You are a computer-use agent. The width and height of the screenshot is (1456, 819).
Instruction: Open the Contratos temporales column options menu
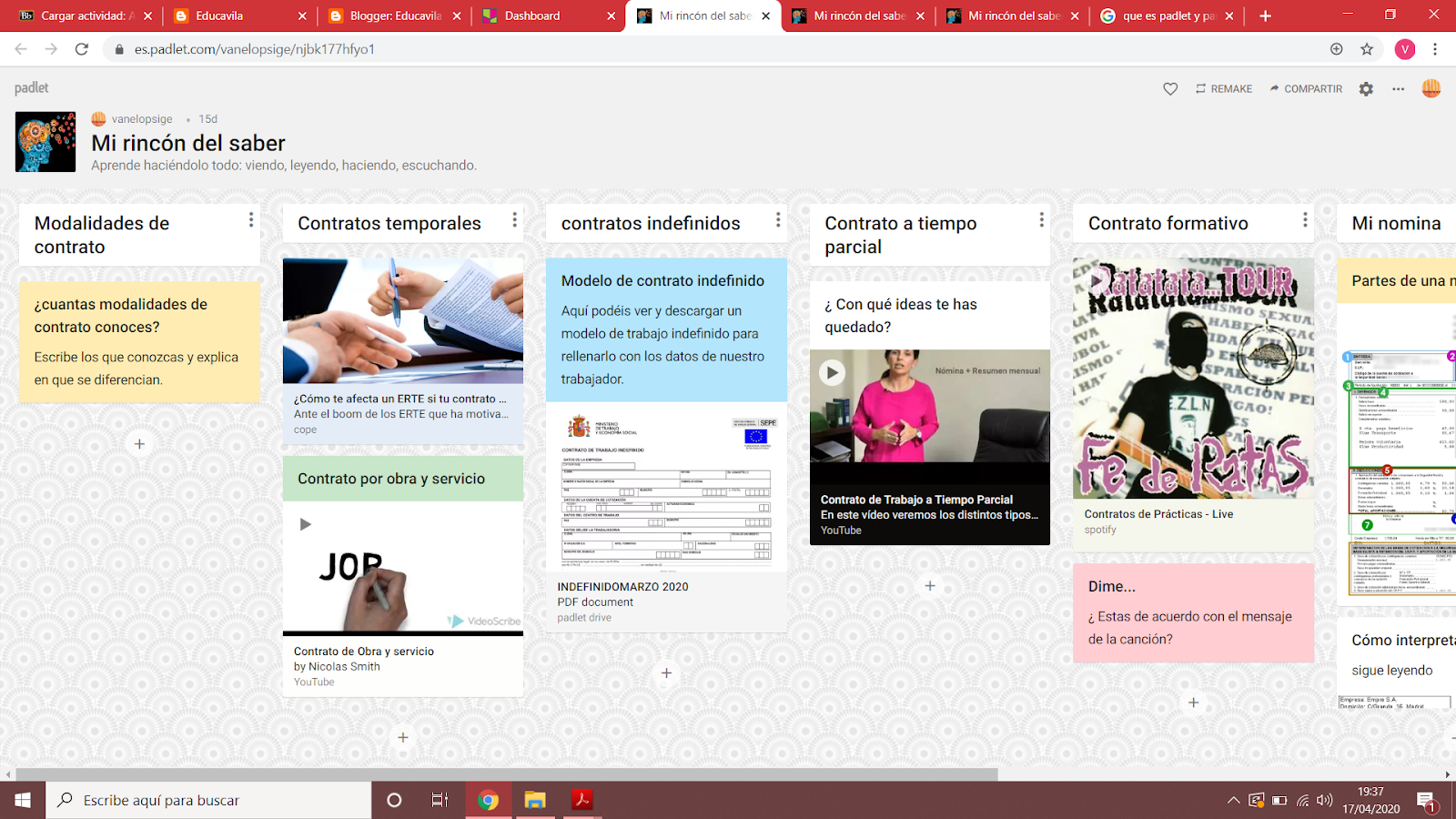tap(513, 221)
